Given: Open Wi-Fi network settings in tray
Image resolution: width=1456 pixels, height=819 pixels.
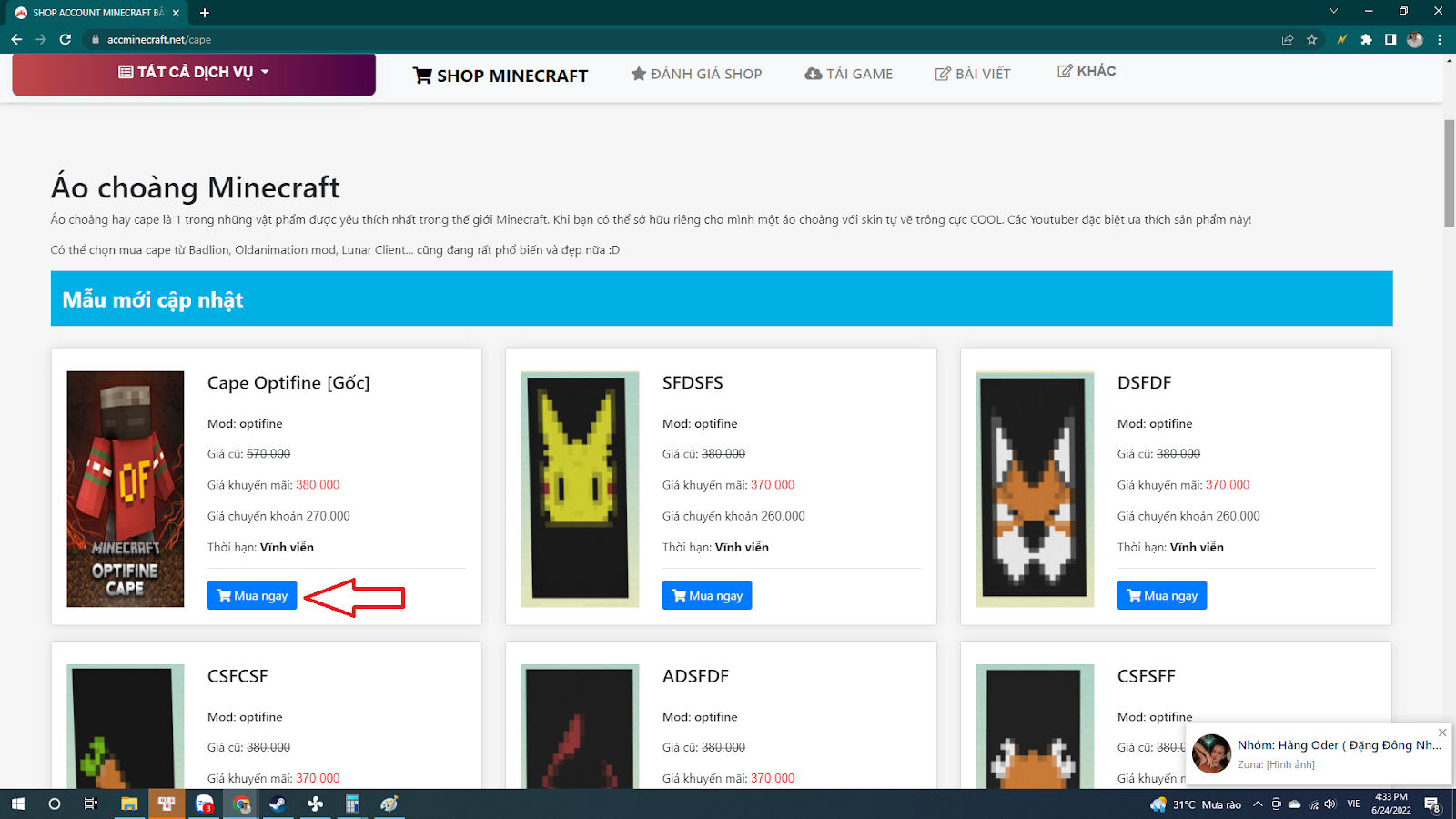Looking at the screenshot, I should click(1313, 804).
